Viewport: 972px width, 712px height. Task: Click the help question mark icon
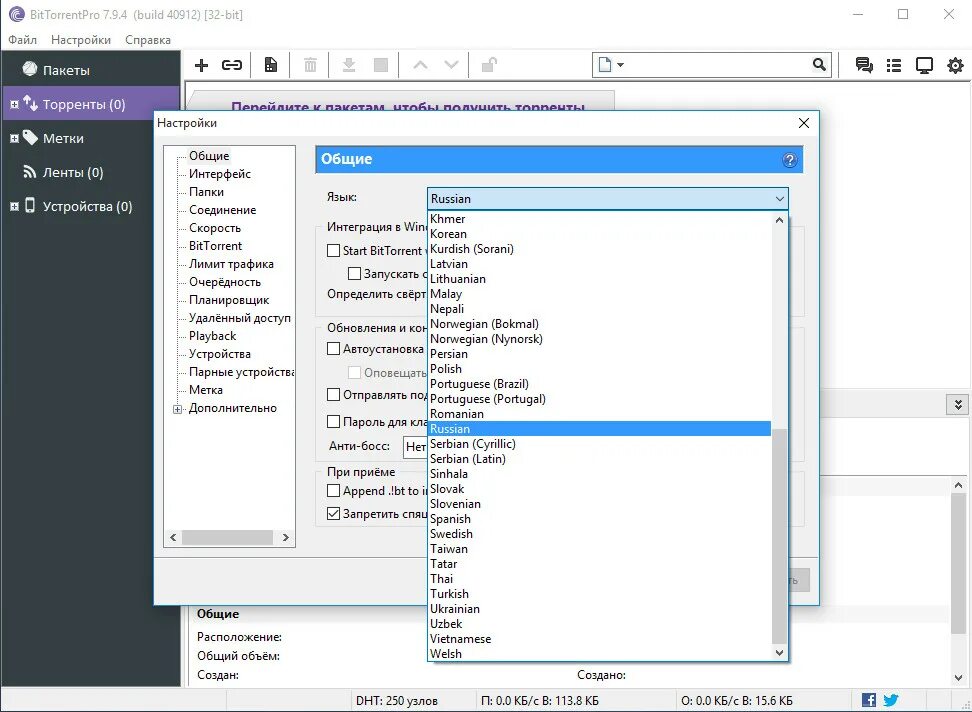coord(789,160)
